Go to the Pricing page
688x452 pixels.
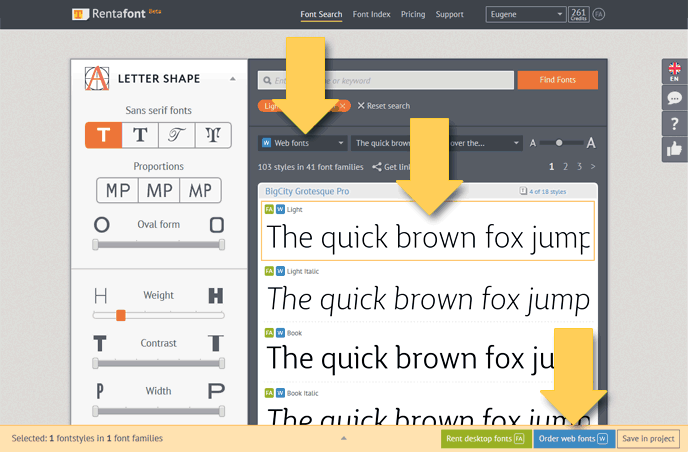click(x=413, y=14)
